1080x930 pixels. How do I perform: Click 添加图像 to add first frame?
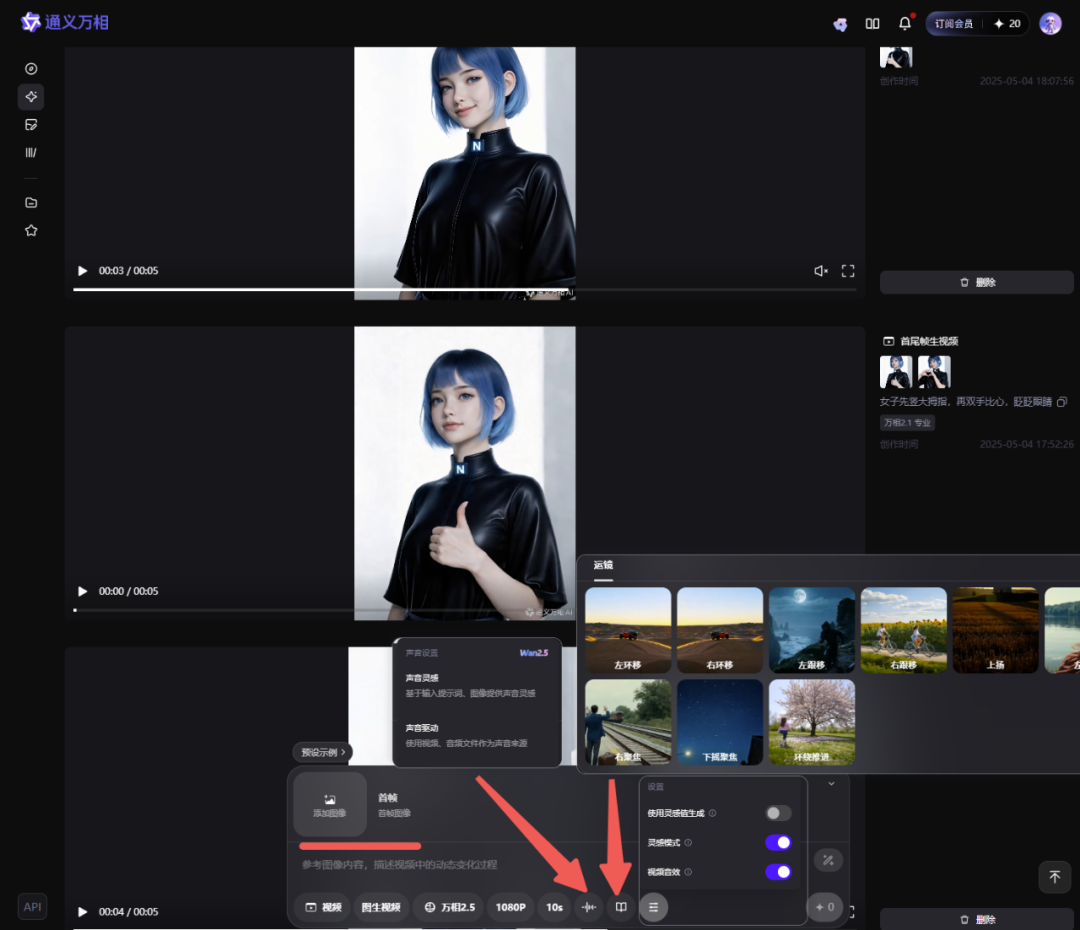coord(329,804)
